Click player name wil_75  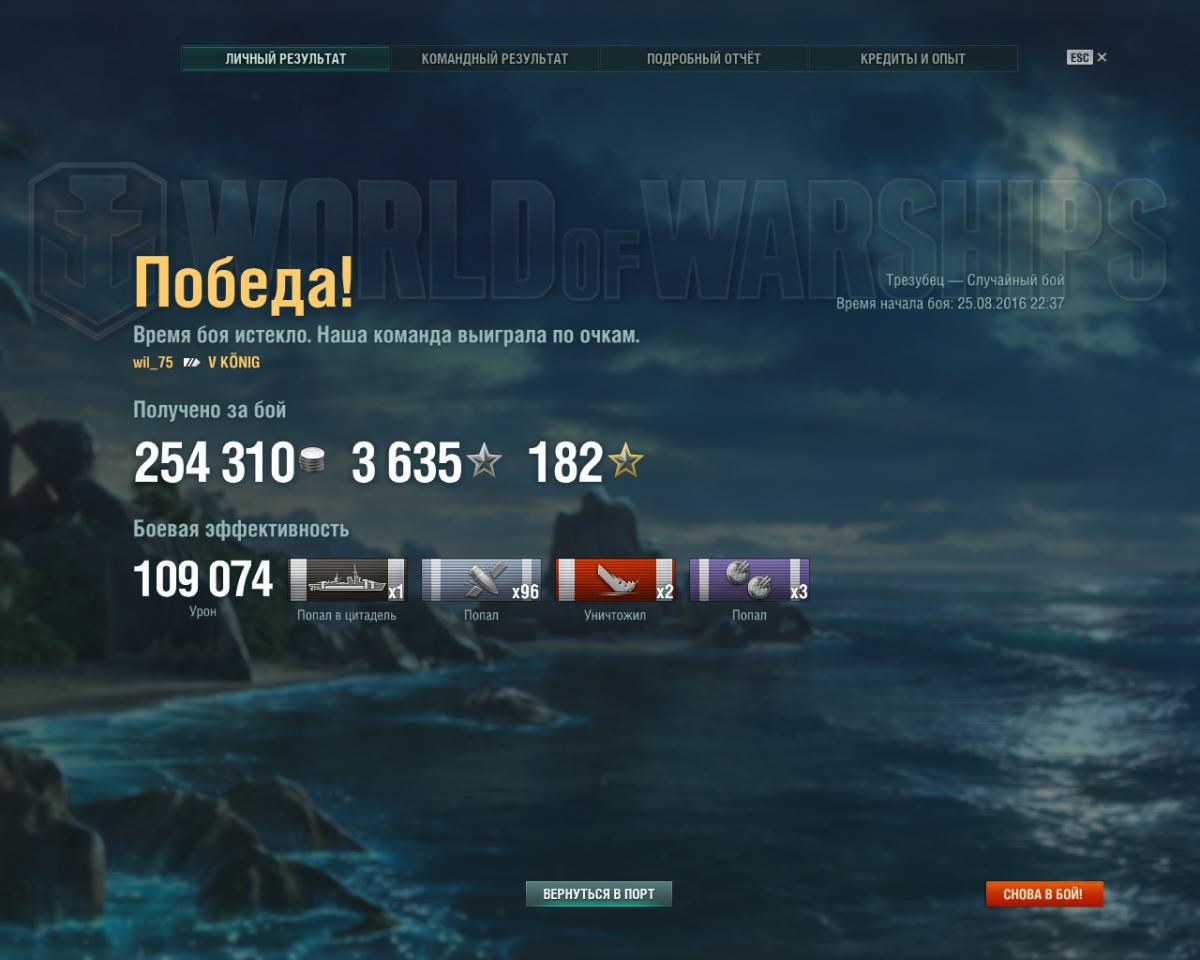153,363
